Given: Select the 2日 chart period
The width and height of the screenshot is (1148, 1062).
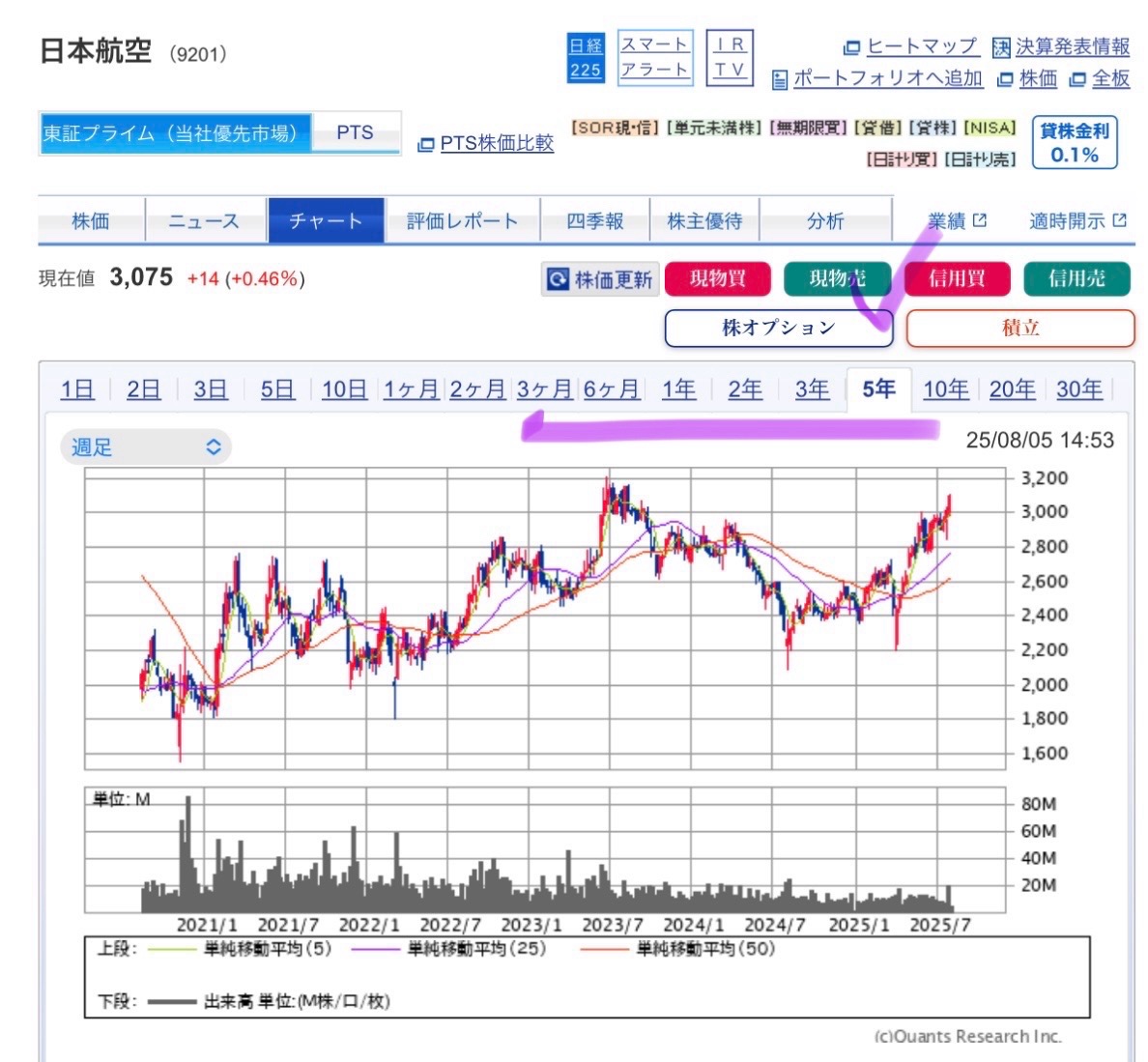Looking at the screenshot, I should pos(143,389).
